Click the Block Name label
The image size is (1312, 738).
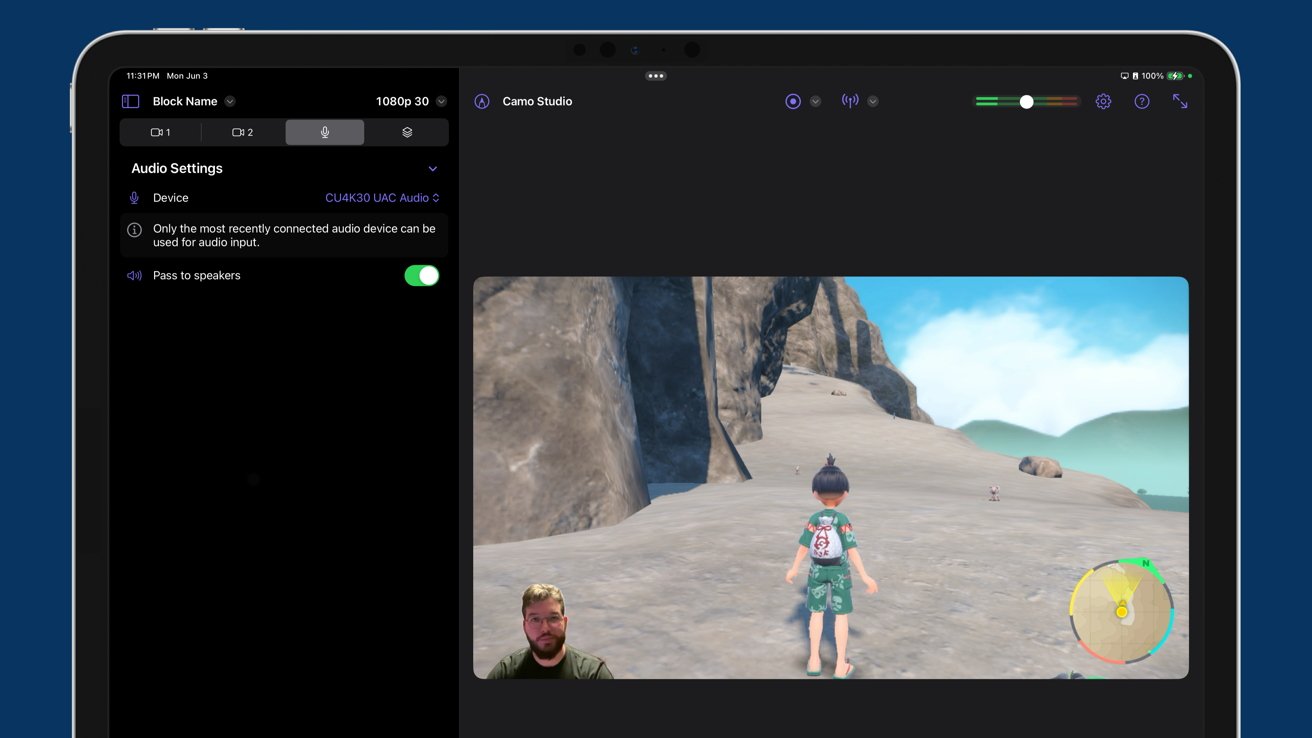point(185,101)
